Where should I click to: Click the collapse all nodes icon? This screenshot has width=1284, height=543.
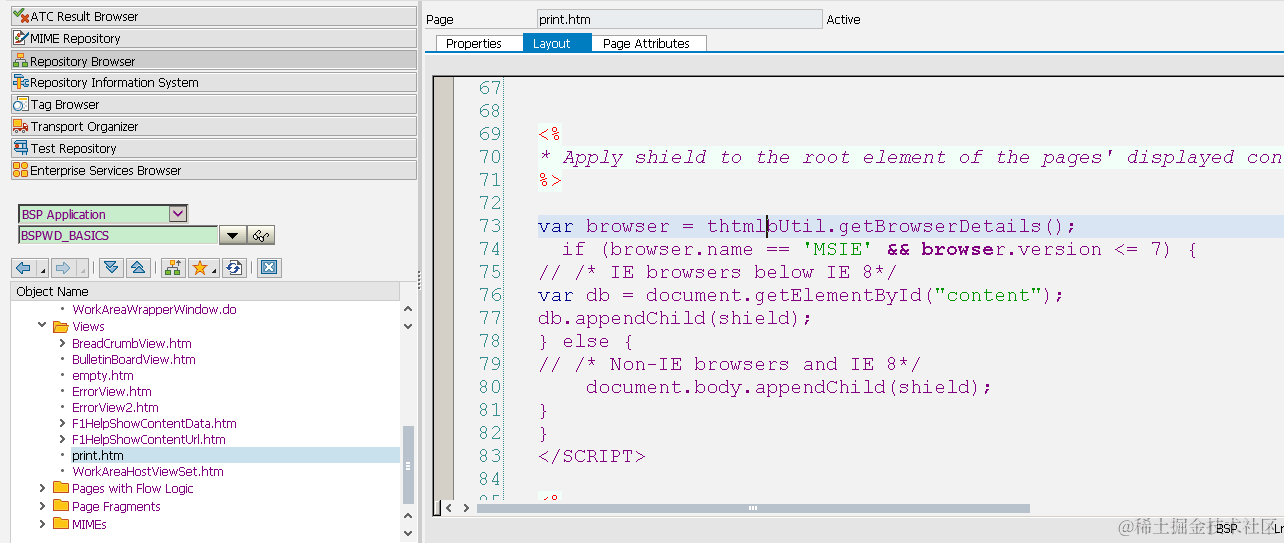138,267
